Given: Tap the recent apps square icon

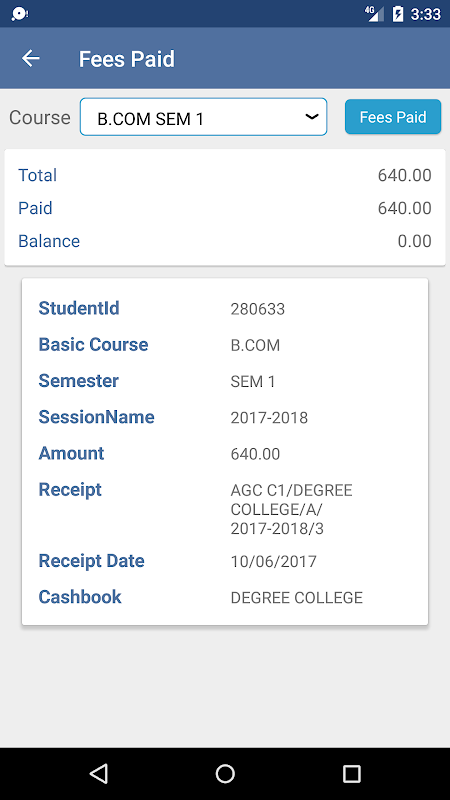Looking at the screenshot, I should (x=352, y=773).
